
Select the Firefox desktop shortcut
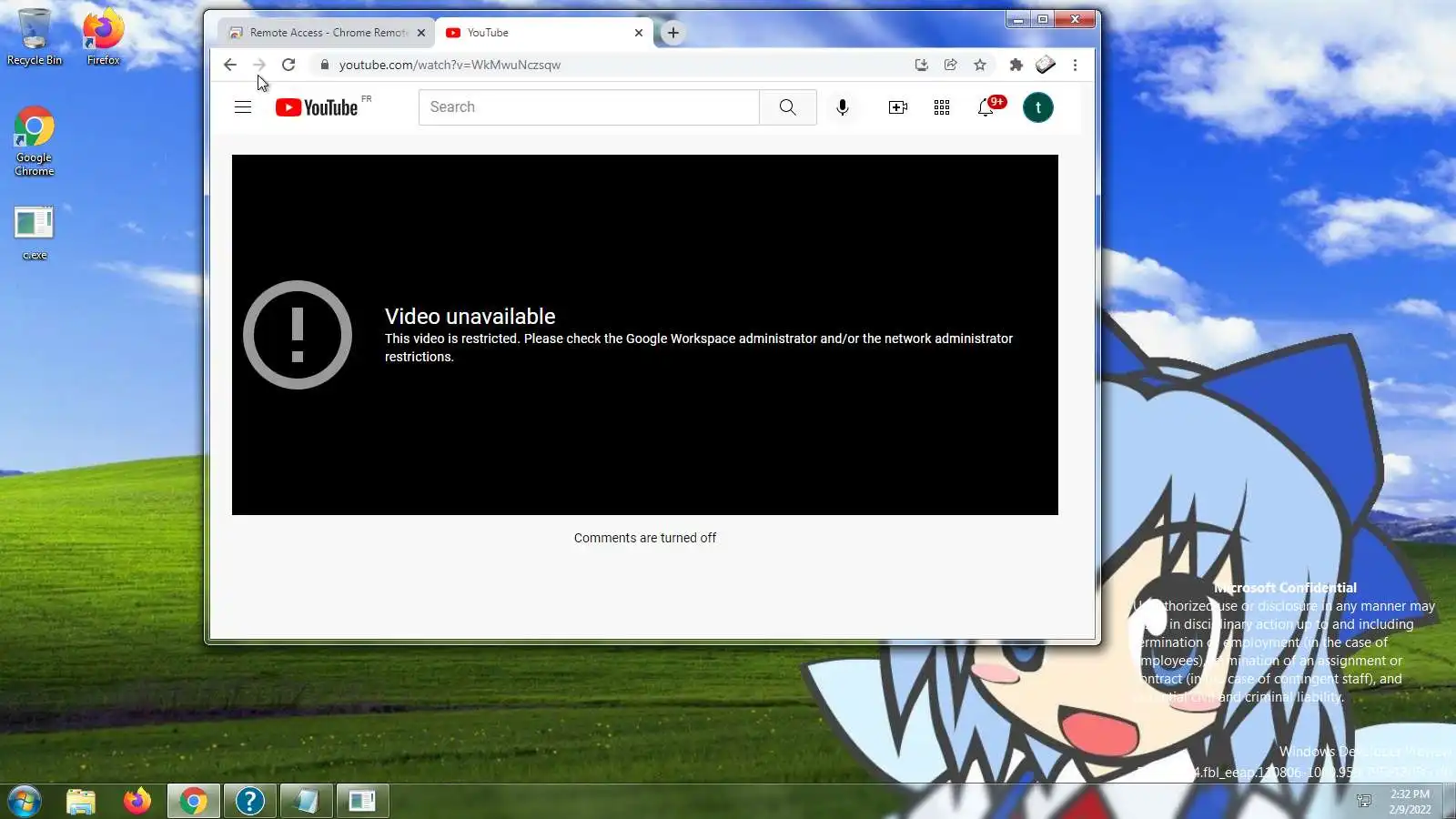pyautogui.click(x=103, y=36)
